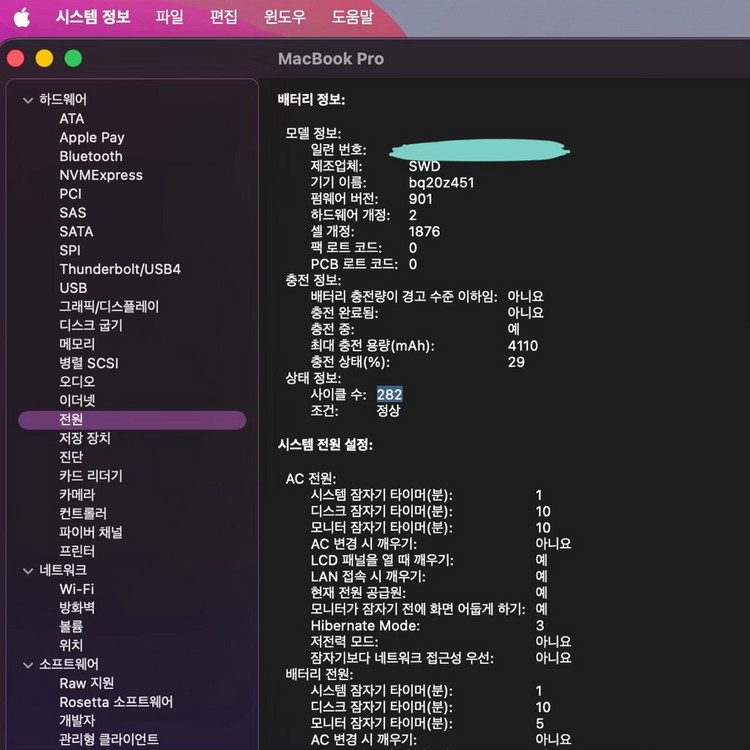Select Wi-Fi under 네트워크

[77, 589]
